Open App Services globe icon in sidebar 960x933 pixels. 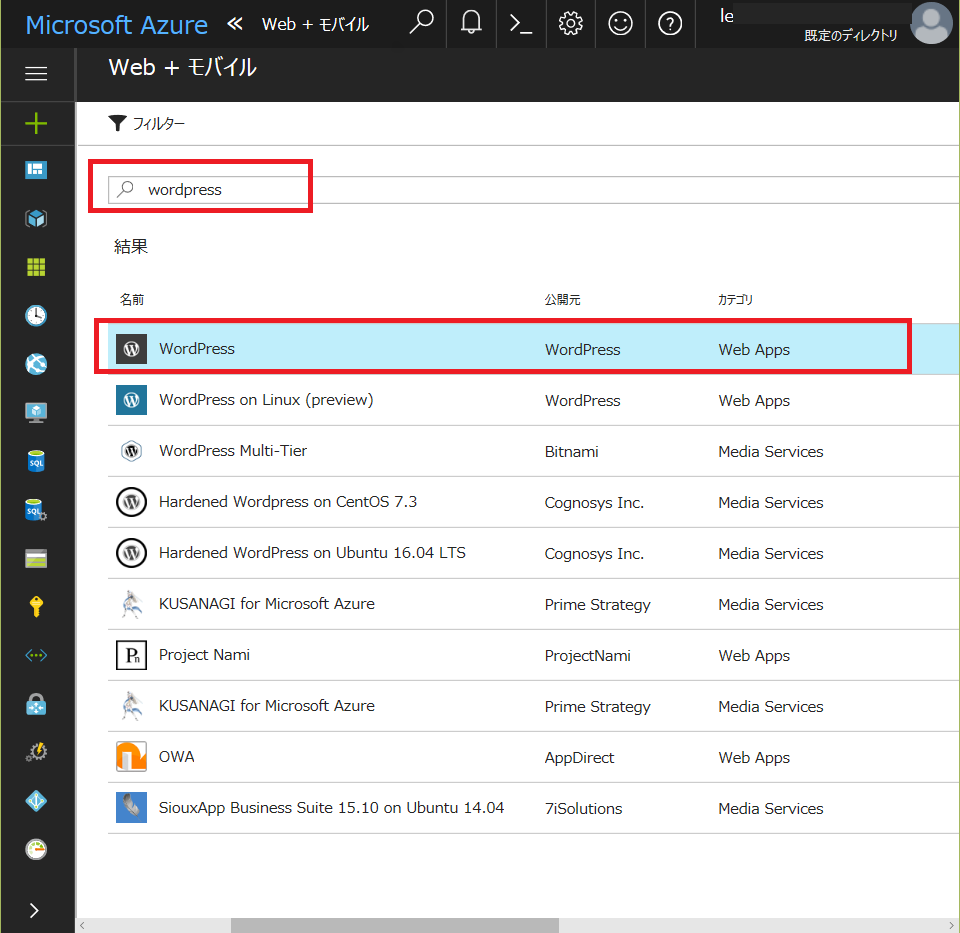[x=36, y=364]
